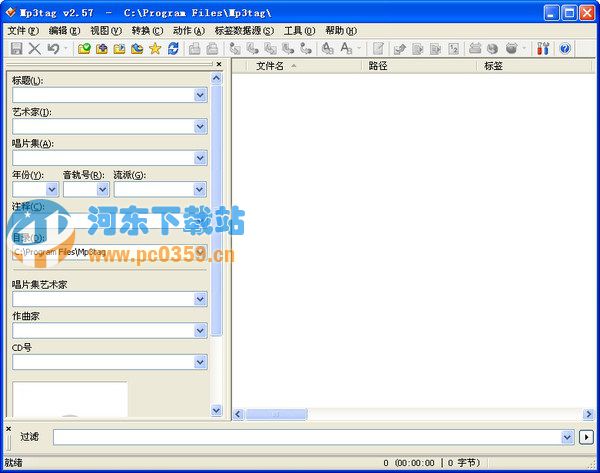
Task: Click the Undo arrow icon
Action: click(x=53, y=49)
